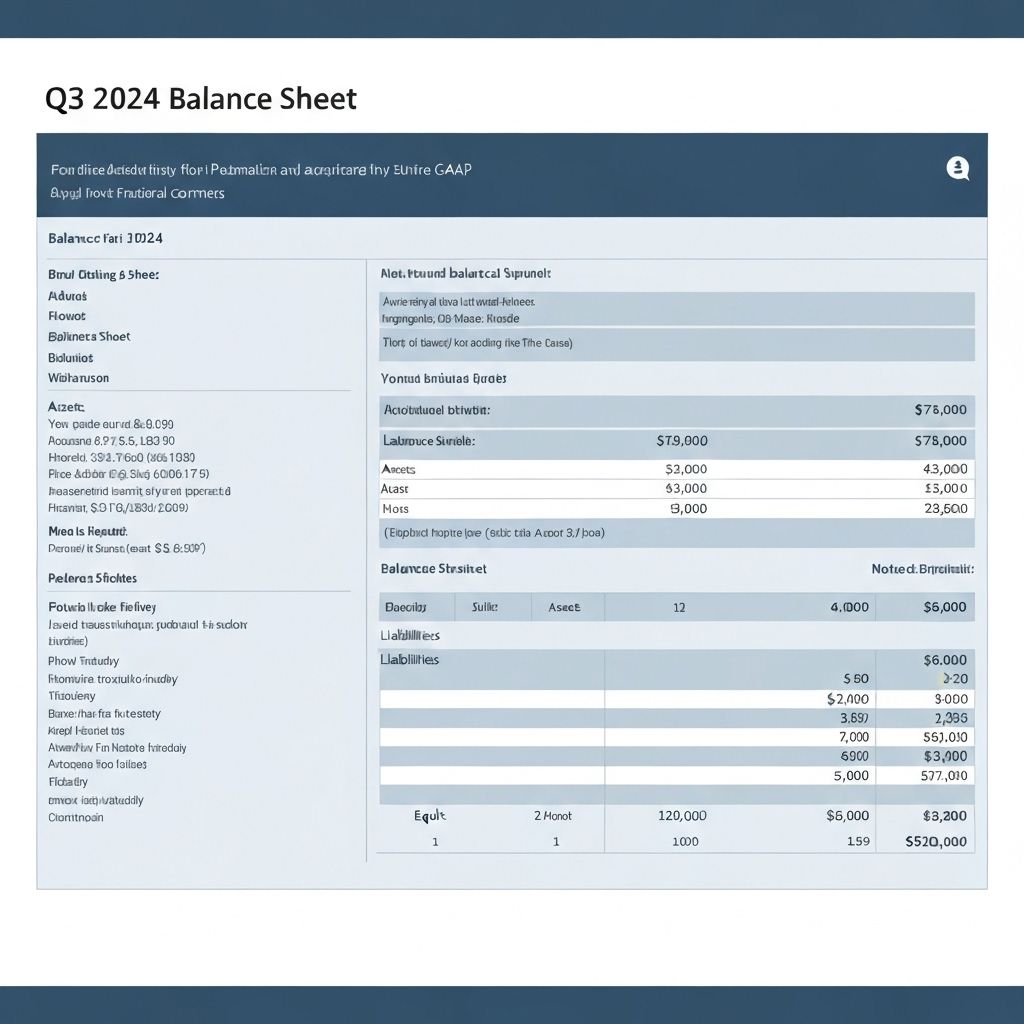Open Bidunlot from the sidebar list
1024x1024 pixels.
click(71, 357)
